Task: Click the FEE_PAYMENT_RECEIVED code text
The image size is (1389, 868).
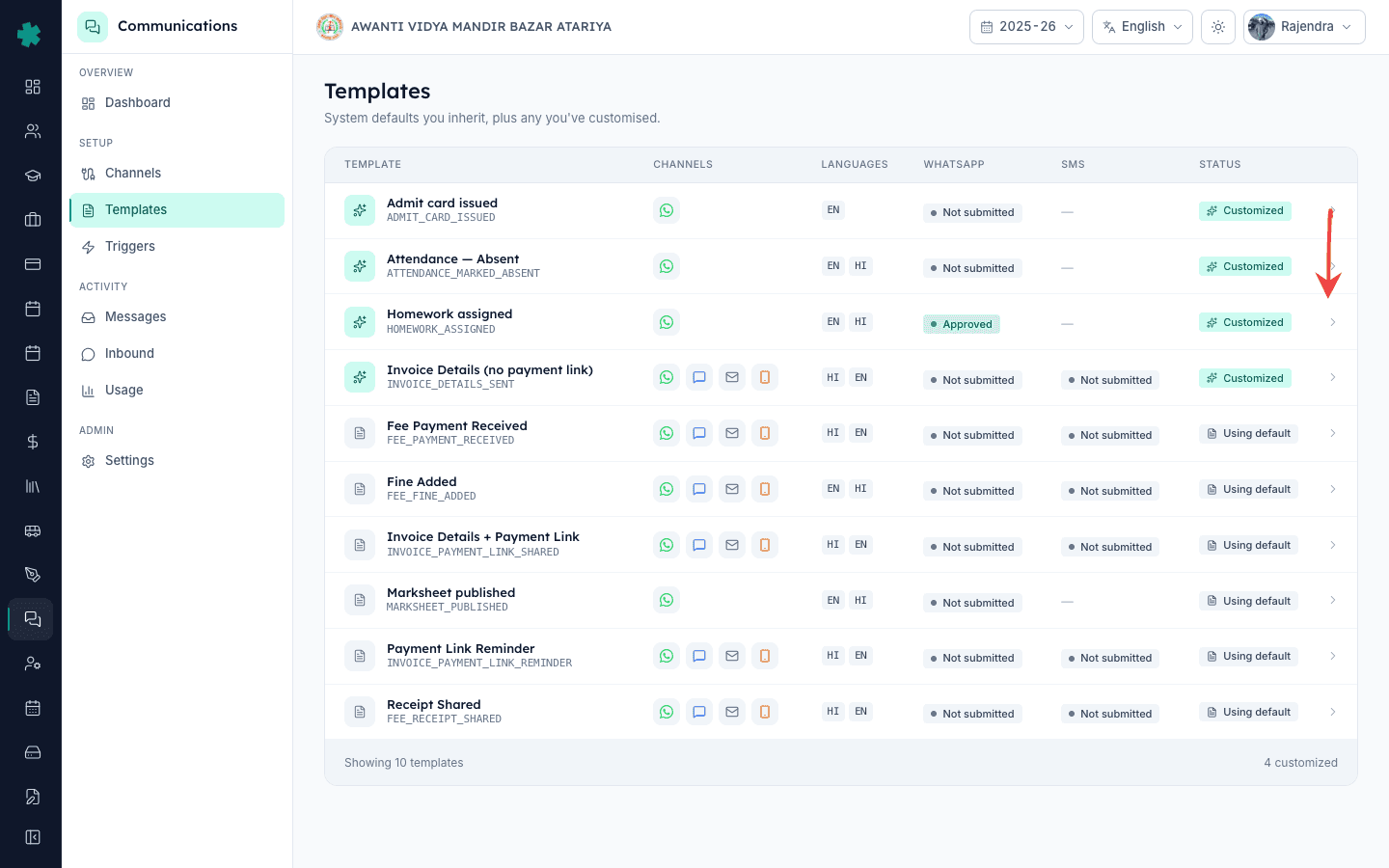Action: tap(450, 441)
